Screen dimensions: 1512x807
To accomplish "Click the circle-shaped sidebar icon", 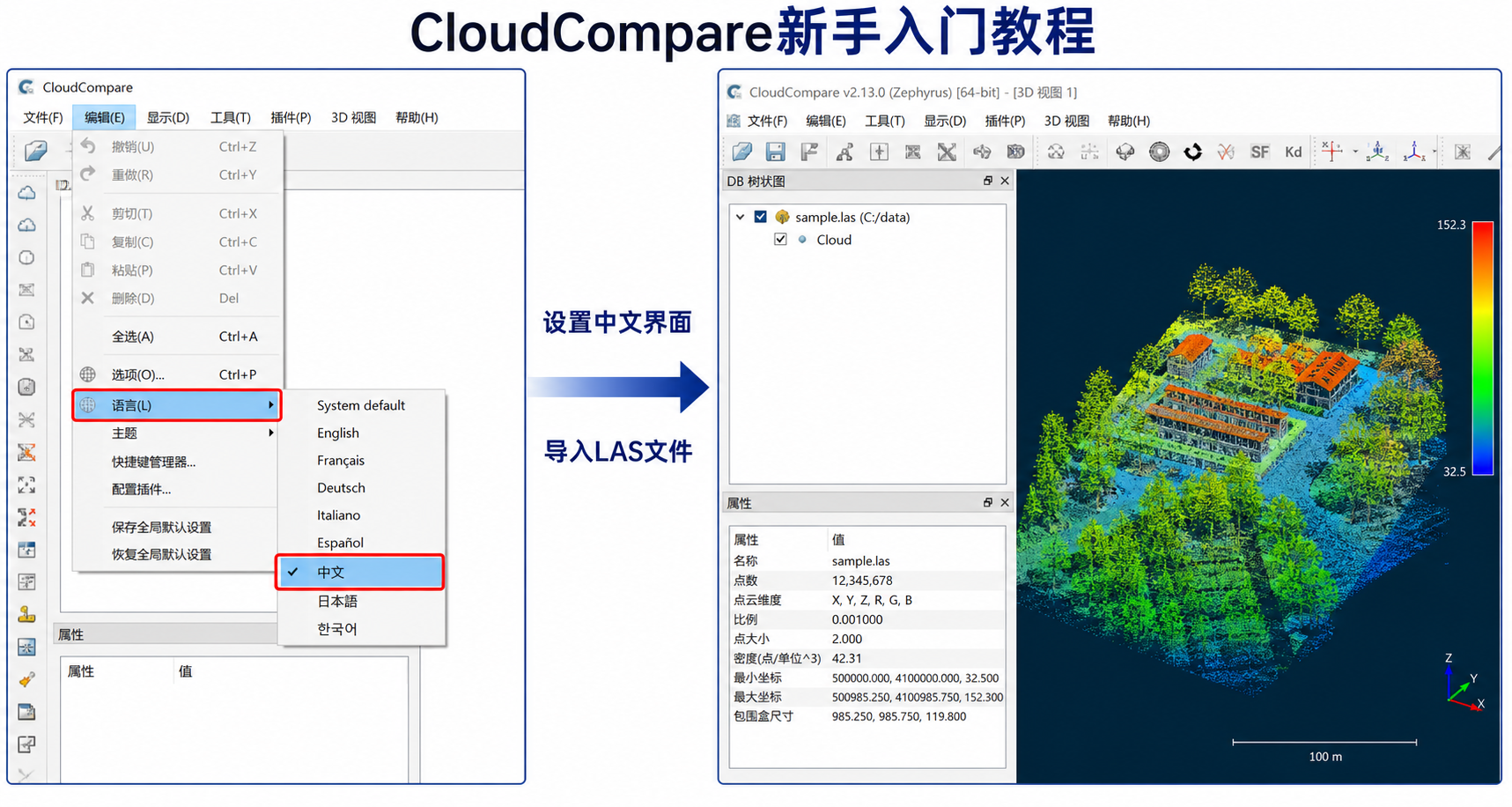I will [26, 257].
